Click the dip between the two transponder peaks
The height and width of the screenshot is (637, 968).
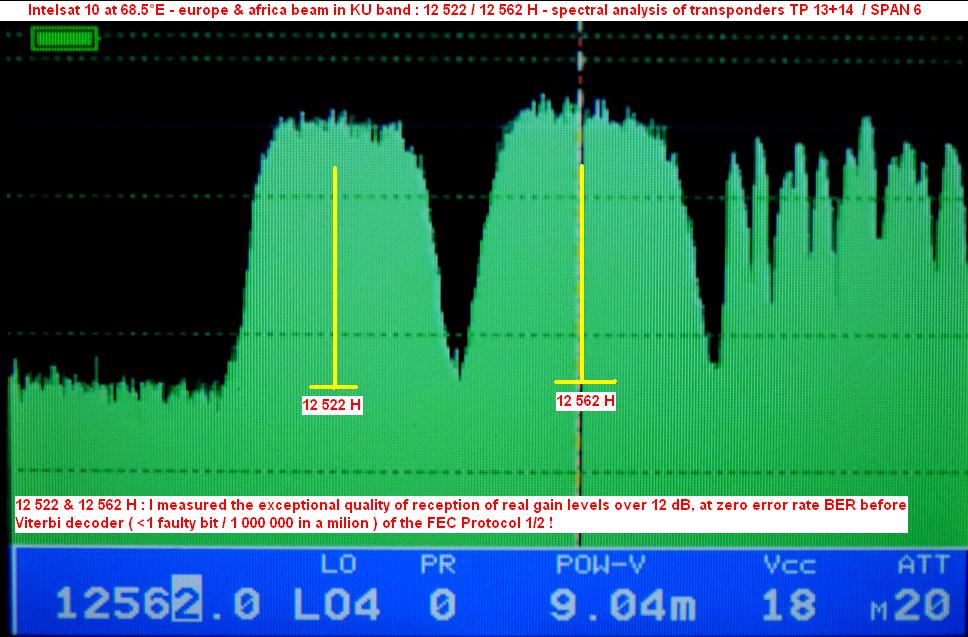(459, 372)
